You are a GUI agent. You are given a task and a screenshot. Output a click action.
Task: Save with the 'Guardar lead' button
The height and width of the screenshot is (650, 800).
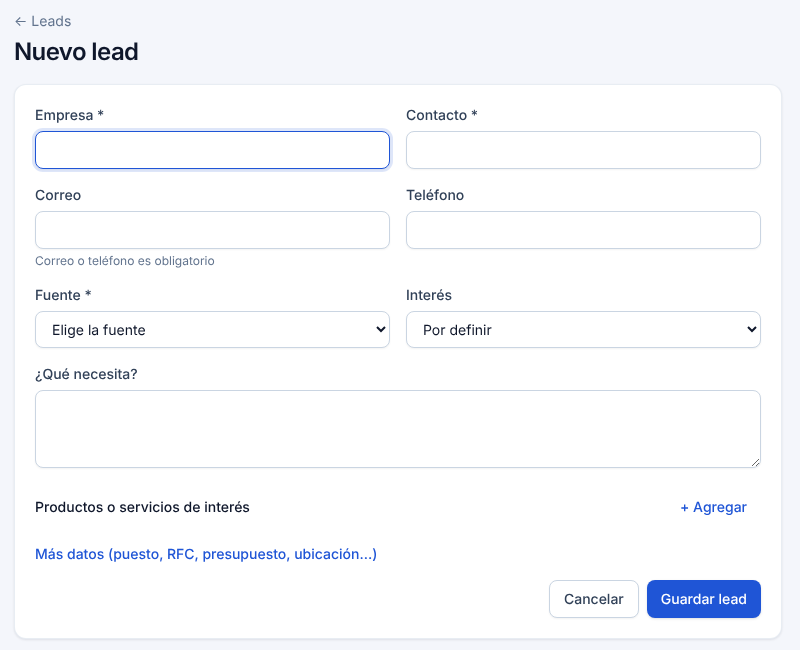[x=704, y=599]
